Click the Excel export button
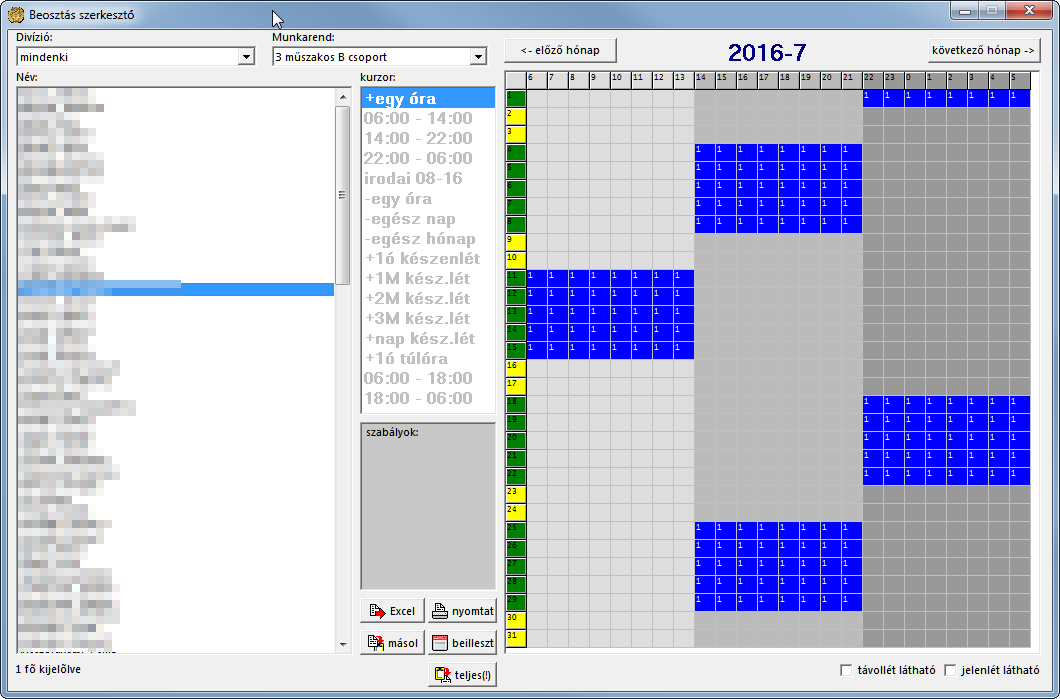Viewport: 1060px width, 699px height. [x=392, y=611]
